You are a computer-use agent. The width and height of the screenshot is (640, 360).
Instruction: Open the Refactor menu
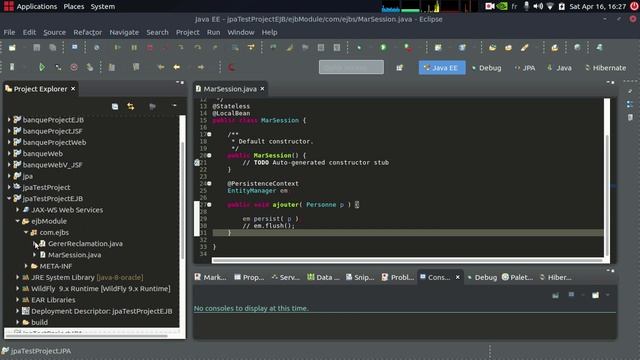point(87,32)
